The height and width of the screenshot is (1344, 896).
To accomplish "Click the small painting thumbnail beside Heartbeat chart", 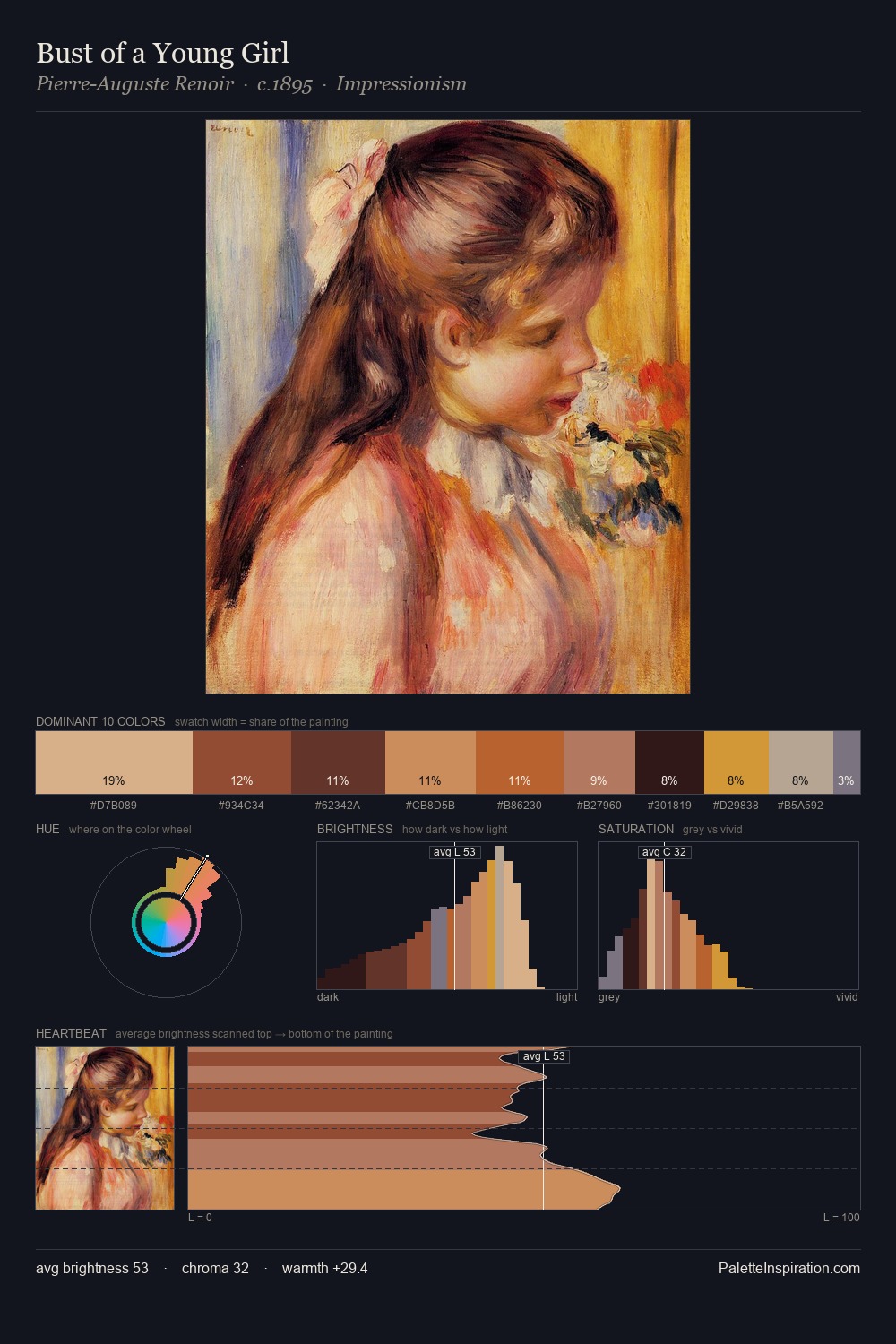I will (x=105, y=1128).
